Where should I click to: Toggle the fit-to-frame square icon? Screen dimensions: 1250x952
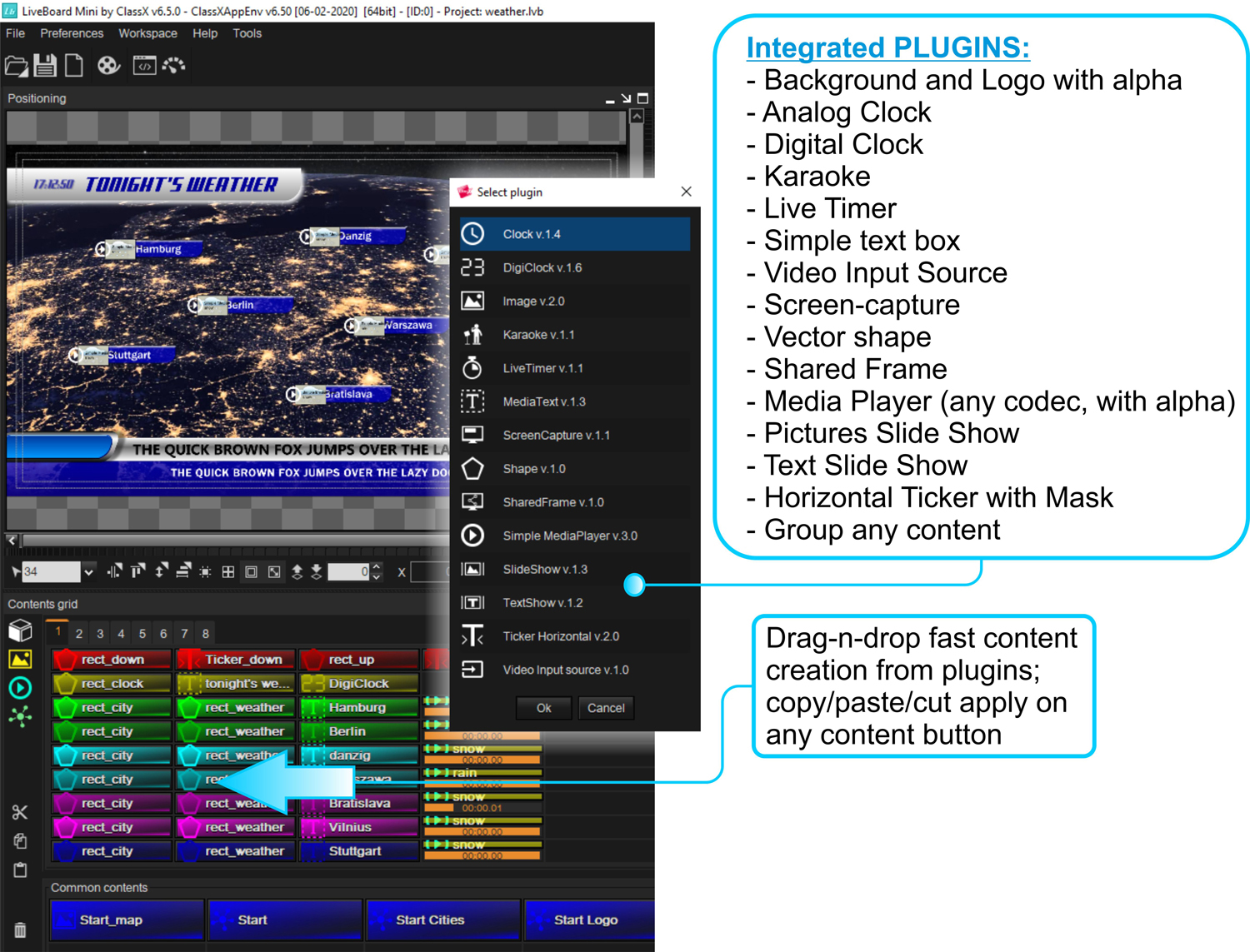(251, 572)
